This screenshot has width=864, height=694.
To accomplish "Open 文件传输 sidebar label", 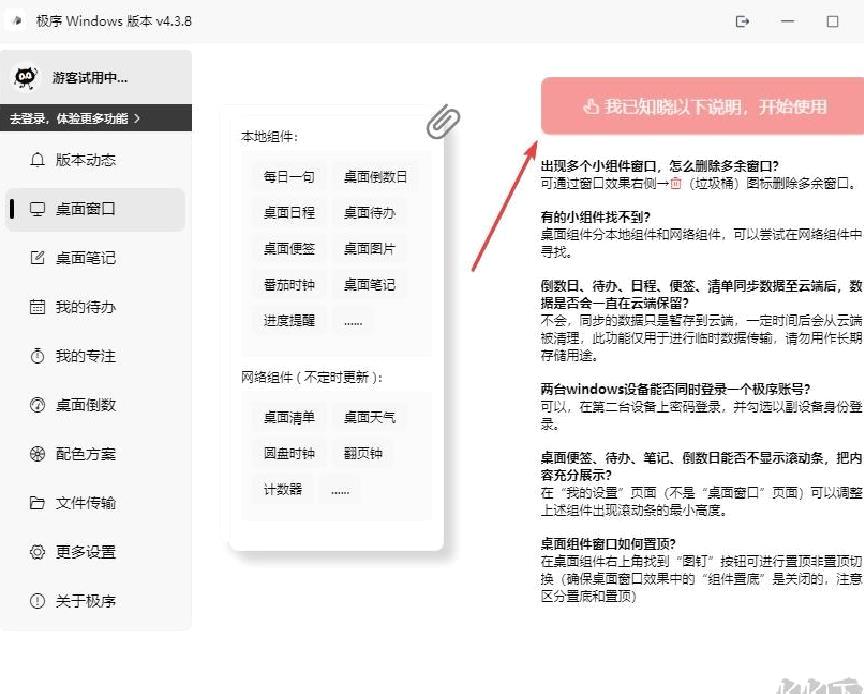I will (x=85, y=503).
